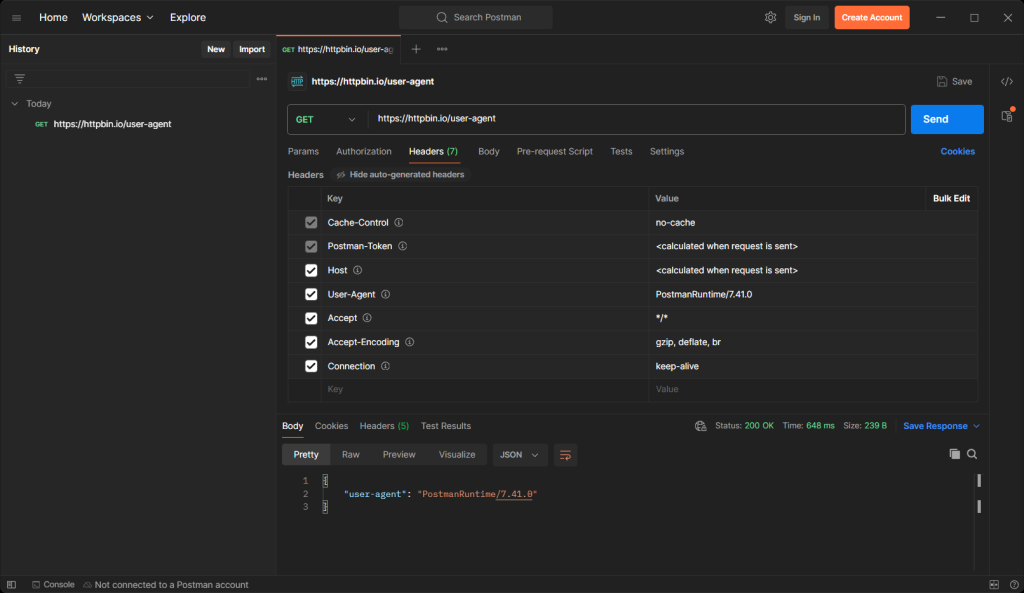Image resolution: width=1024 pixels, height=593 pixels.
Task: Uncheck the Host header row
Action: coord(311,270)
